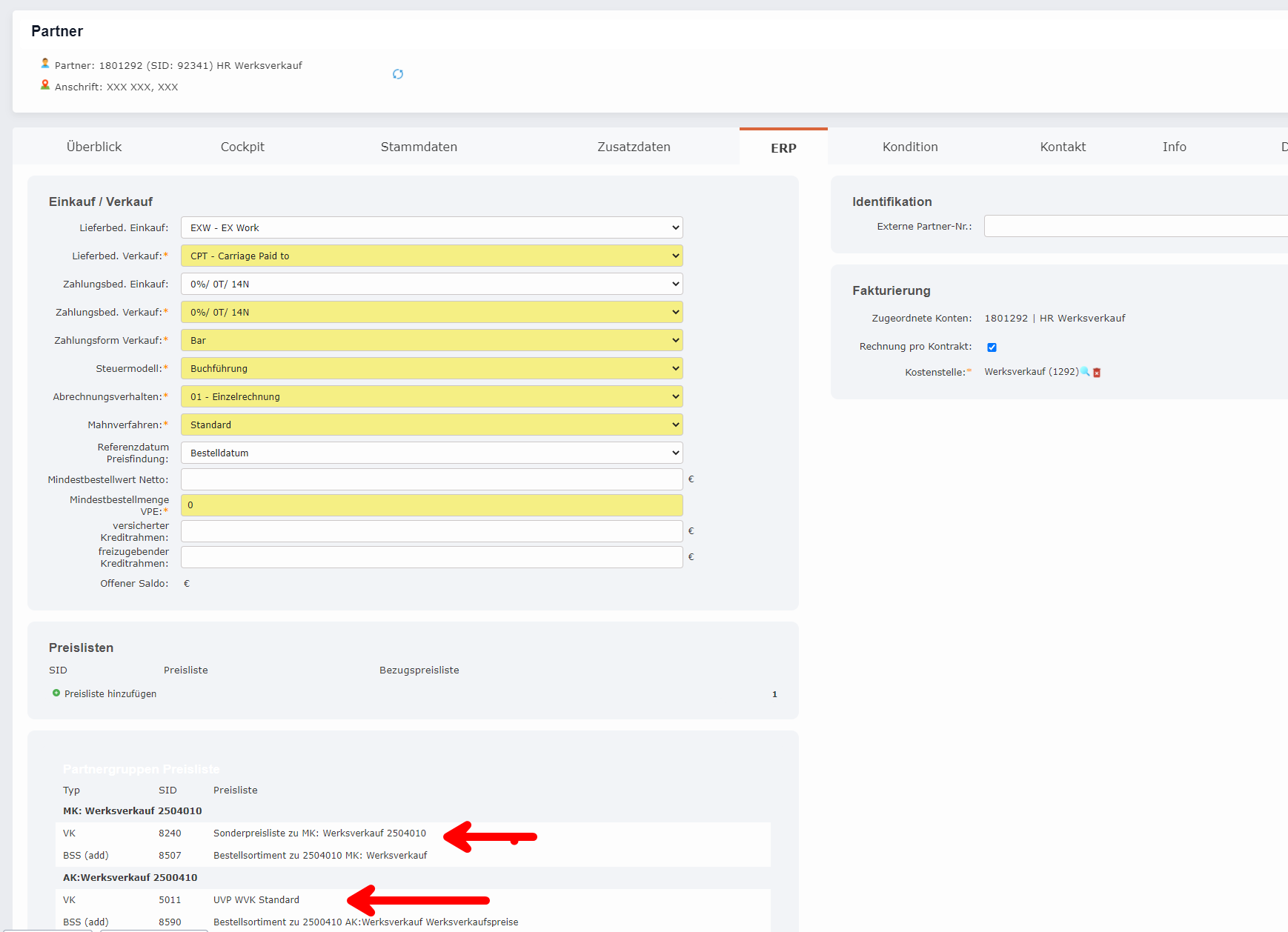Open the Sonderpreisliste zu MK Werksverkauf entry
The width and height of the screenshot is (1288, 932).
point(319,833)
